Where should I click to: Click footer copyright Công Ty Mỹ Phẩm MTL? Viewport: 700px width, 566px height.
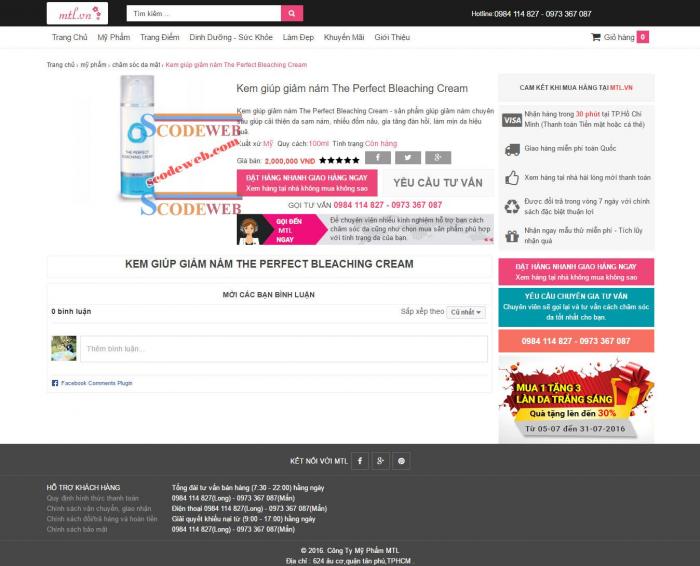[350, 550]
